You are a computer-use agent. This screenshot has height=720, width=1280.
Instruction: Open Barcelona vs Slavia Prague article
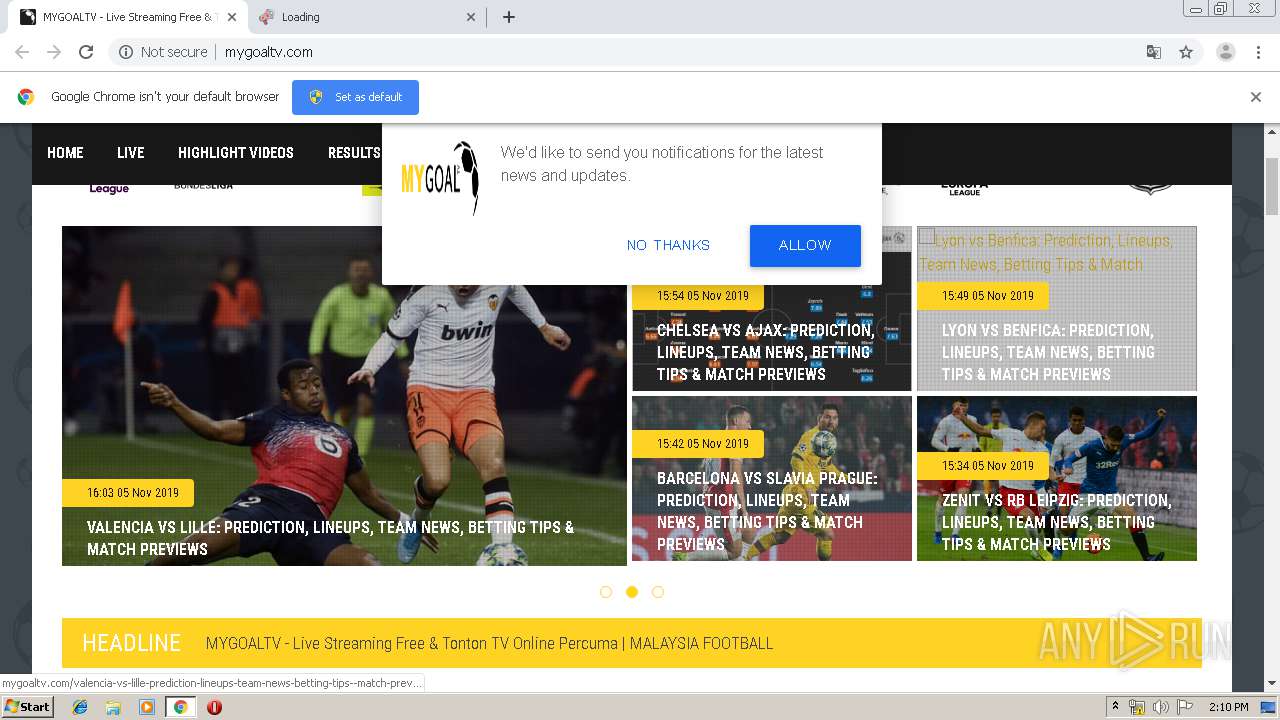click(768, 511)
